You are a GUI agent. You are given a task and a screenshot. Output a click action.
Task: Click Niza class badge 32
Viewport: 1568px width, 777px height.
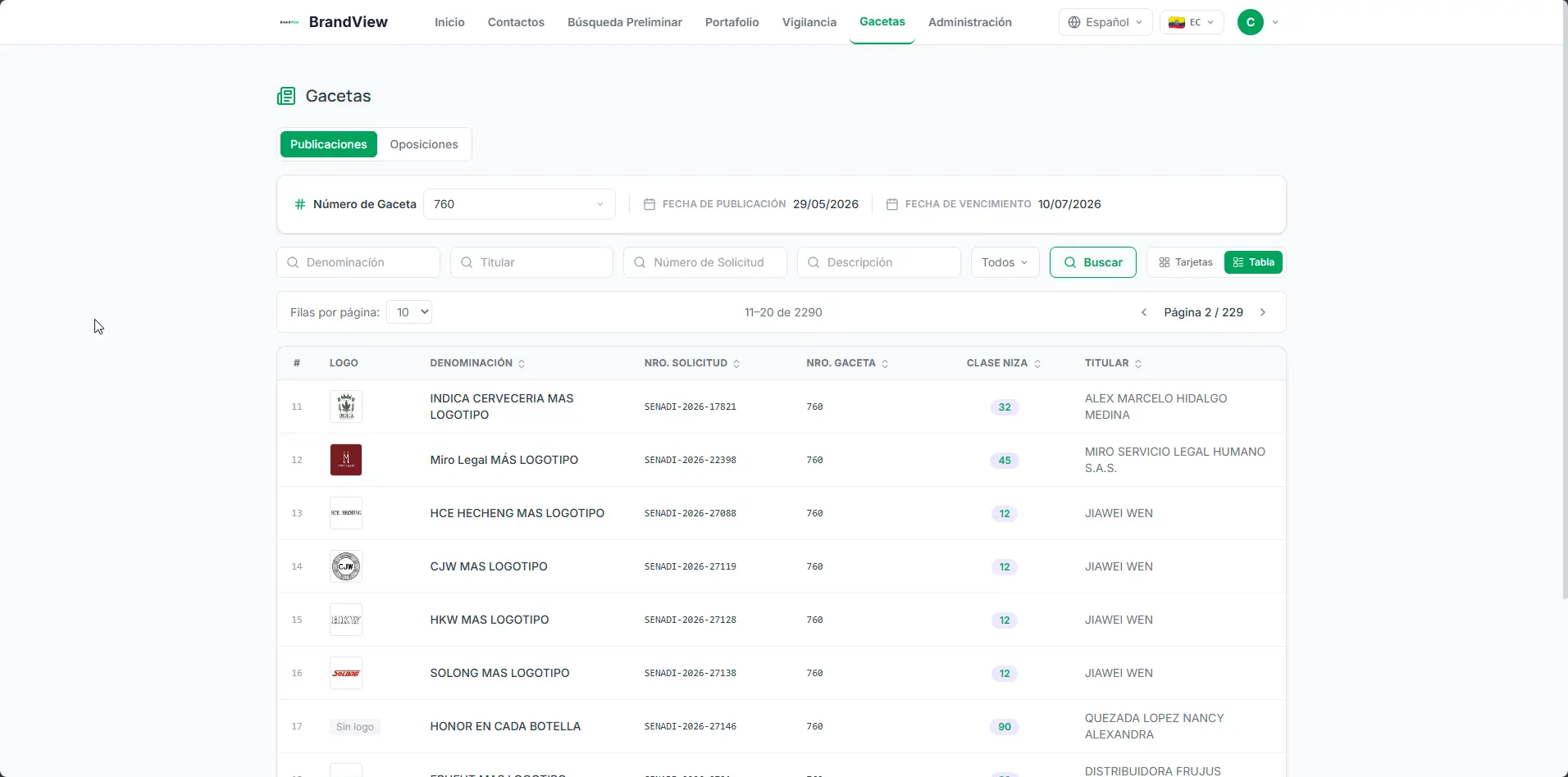click(x=1005, y=407)
